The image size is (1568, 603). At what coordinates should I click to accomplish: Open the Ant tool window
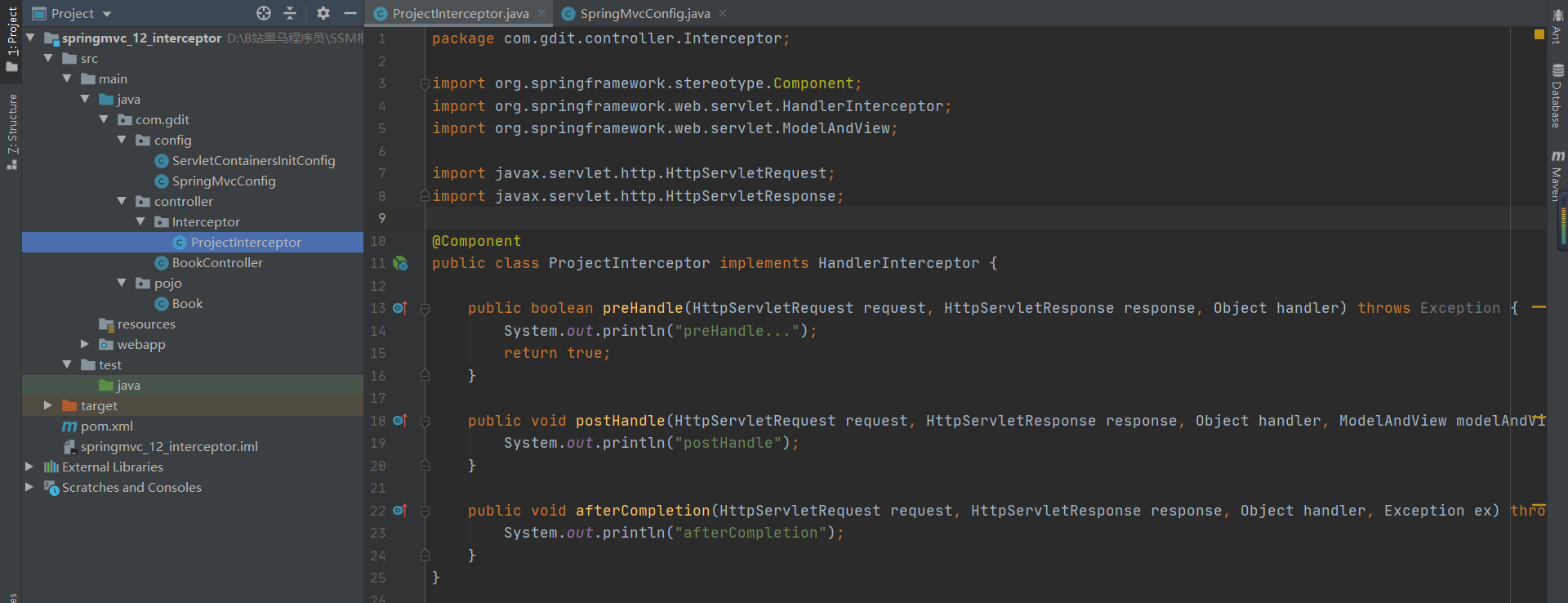pos(1557,26)
